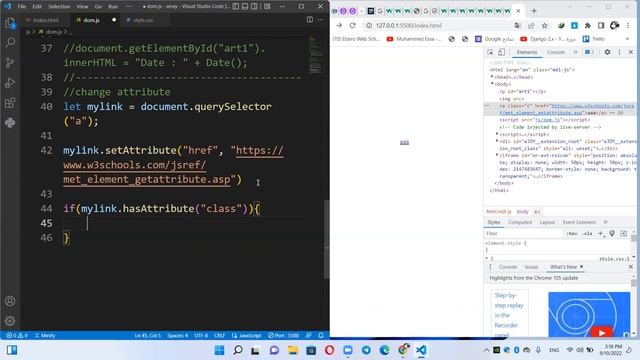Open the Accounts menu in VS Code
This screenshot has height=360, width=640.
pyautogui.click(x=10, y=301)
